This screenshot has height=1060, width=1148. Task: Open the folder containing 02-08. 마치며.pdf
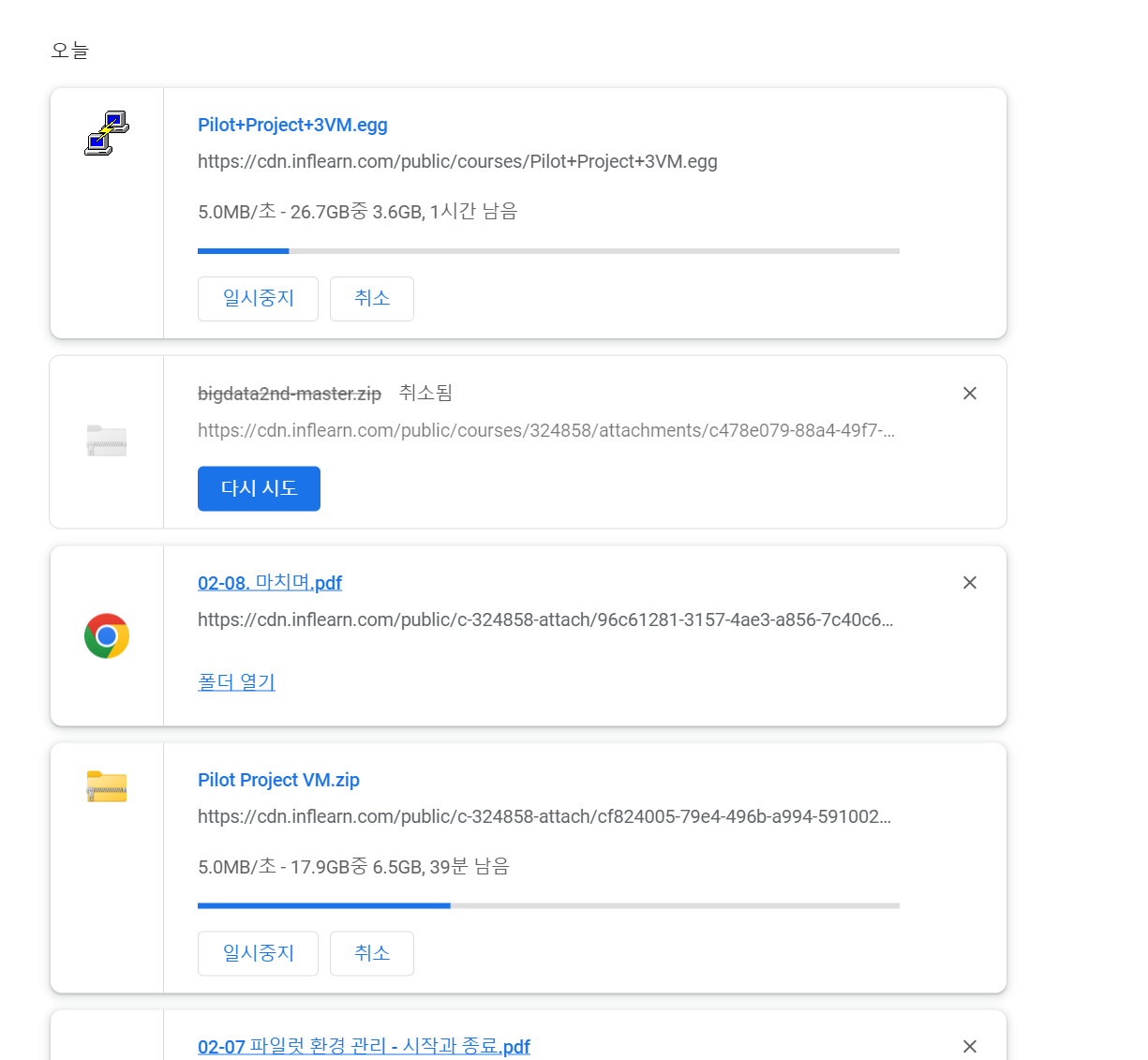coord(236,682)
